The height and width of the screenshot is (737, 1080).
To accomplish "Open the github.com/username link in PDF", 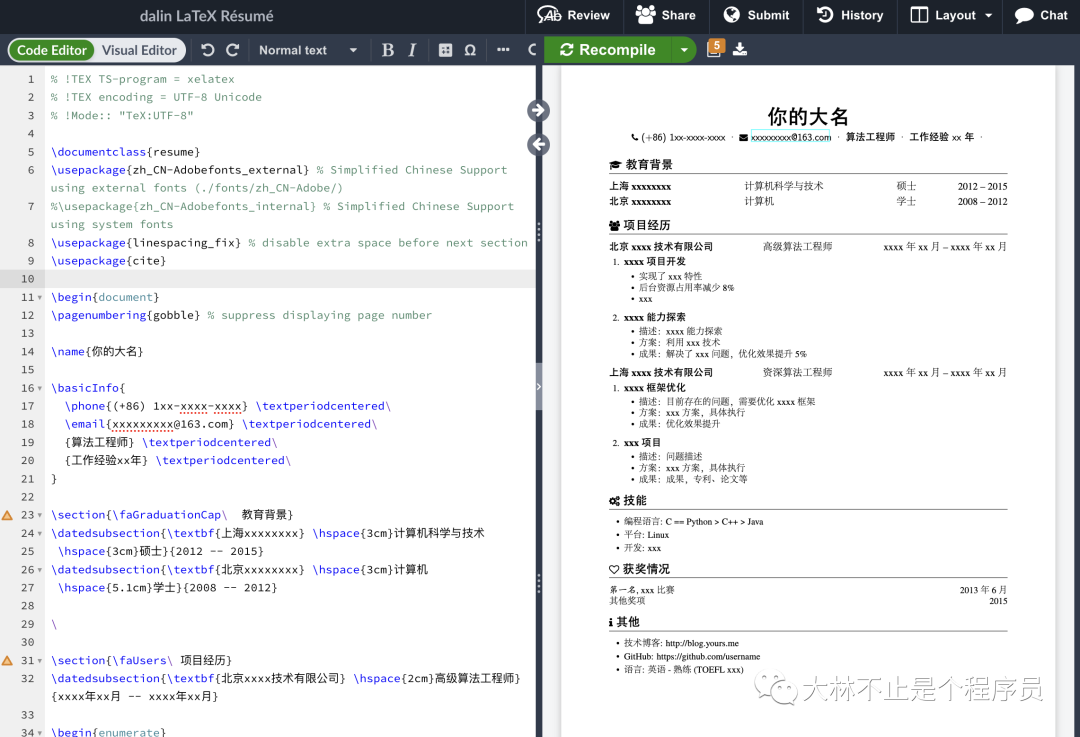I will 708,657.
